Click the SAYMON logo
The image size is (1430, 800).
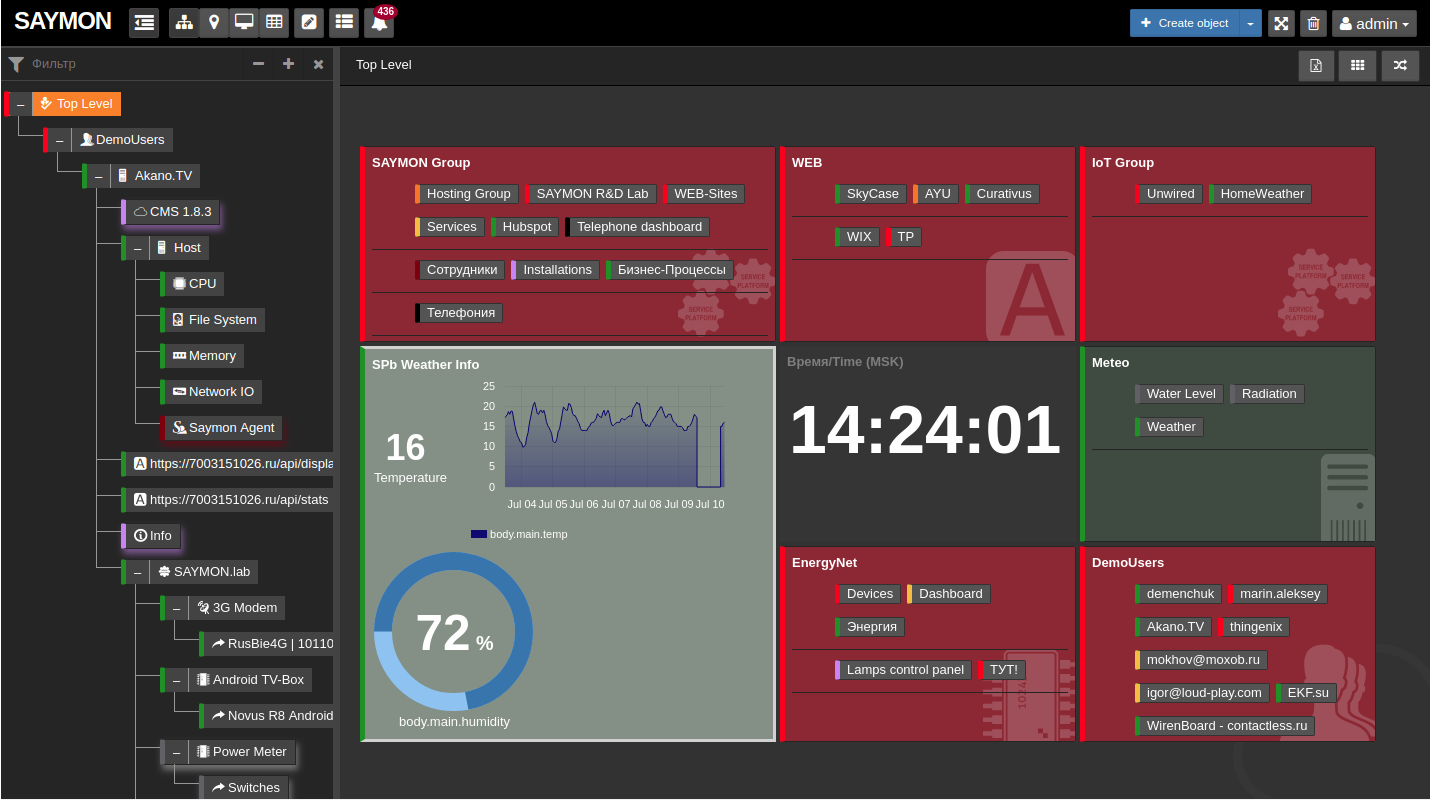click(x=62, y=22)
